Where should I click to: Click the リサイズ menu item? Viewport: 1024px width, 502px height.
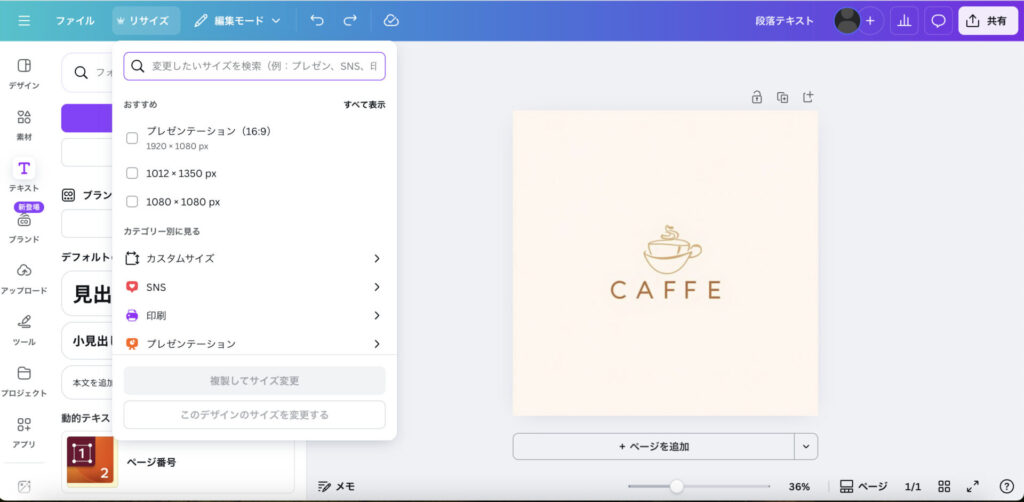click(x=146, y=20)
